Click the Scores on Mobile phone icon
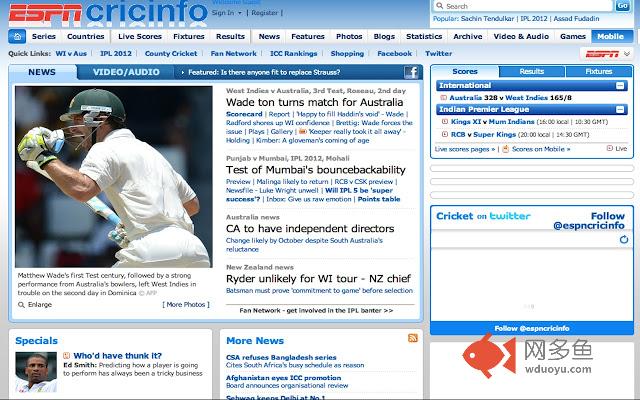 click(x=505, y=149)
